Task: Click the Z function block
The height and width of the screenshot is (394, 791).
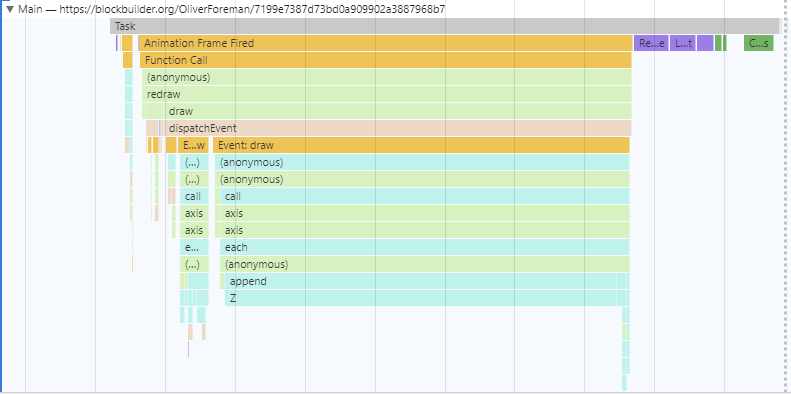Action: pyautogui.click(x=421, y=298)
